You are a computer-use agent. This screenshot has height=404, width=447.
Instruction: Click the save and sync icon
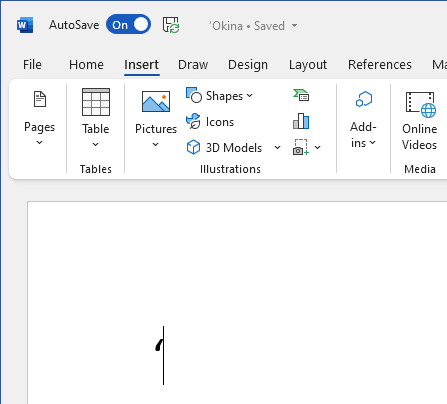[171, 25]
